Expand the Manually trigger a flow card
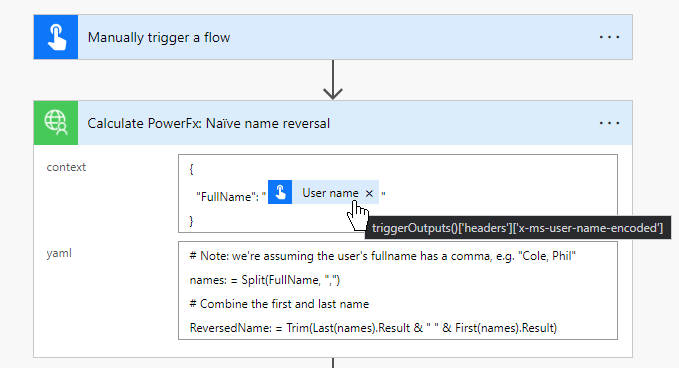Image resolution: width=679 pixels, height=368 pixels. tap(333, 37)
